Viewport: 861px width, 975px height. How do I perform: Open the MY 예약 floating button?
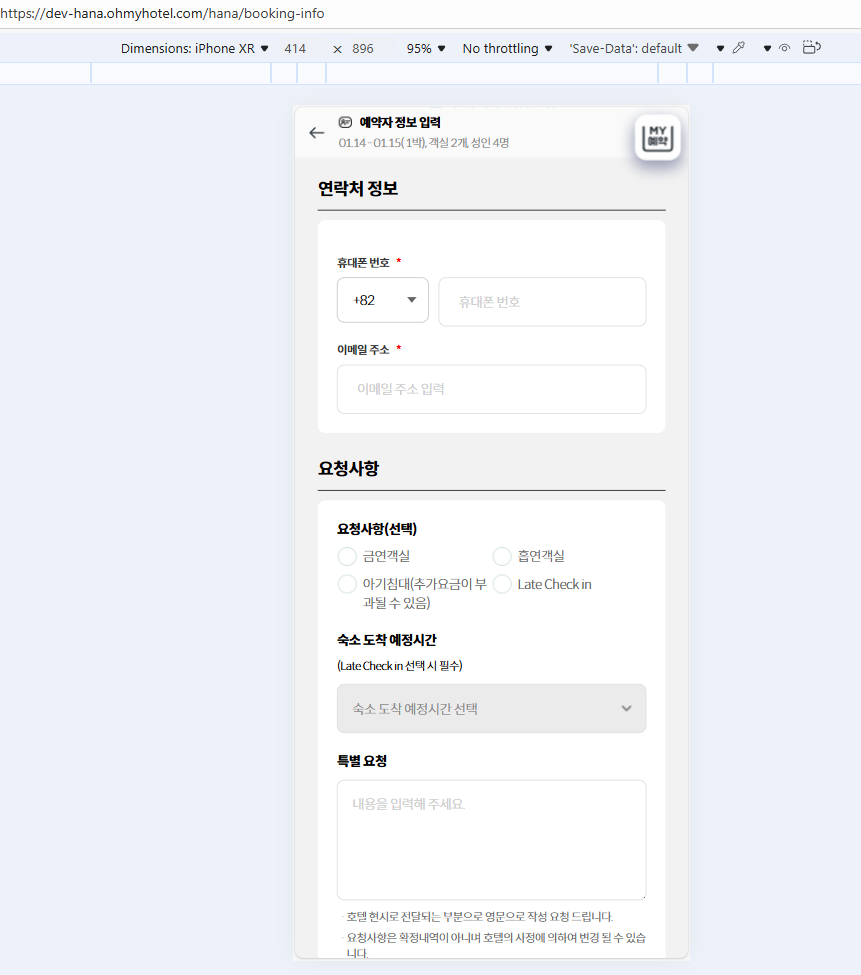pos(658,137)
